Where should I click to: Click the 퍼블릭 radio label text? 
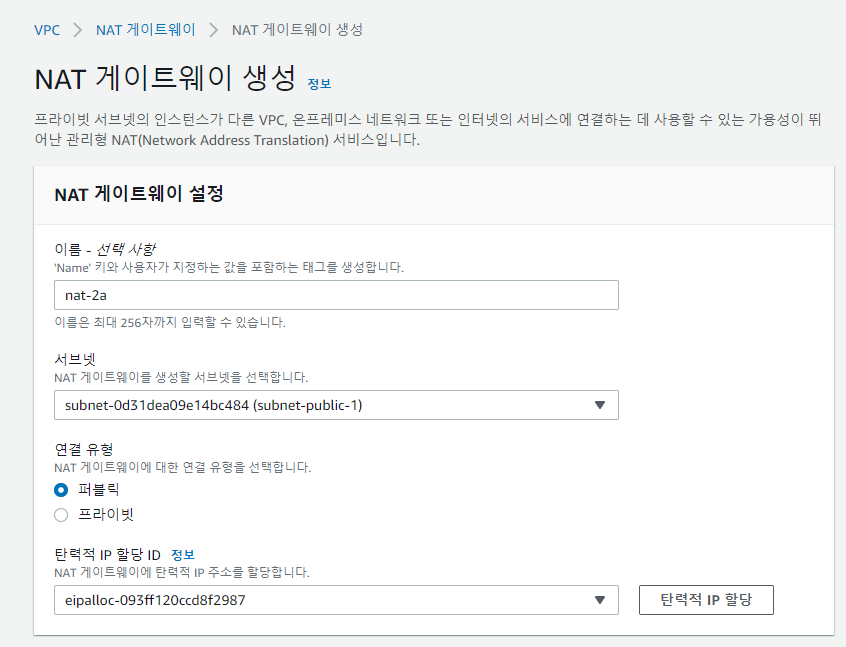coord(99,490)
